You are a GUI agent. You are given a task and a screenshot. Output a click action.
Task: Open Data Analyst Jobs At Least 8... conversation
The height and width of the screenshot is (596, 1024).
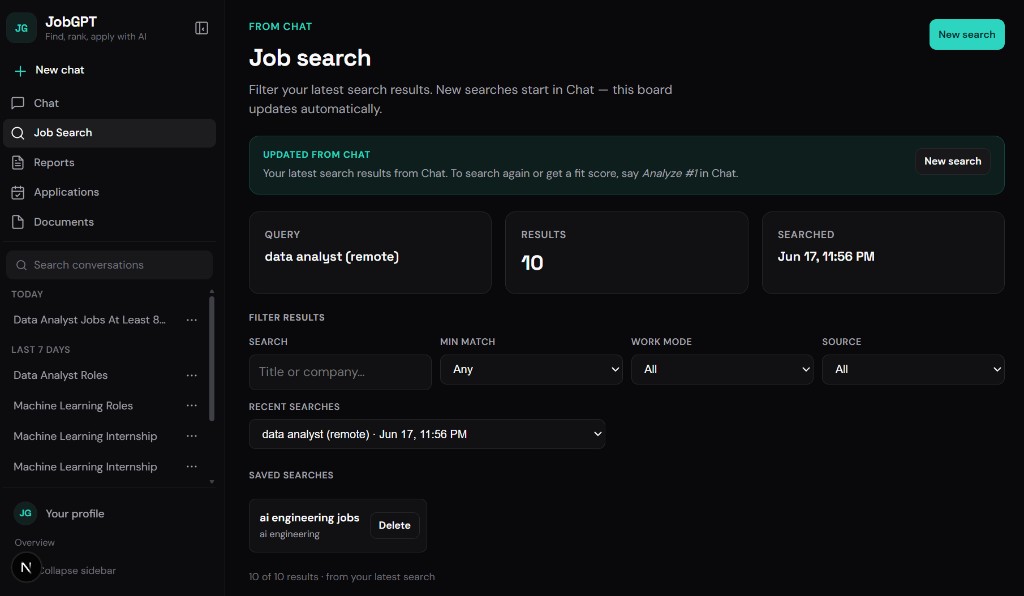point(89,320)
